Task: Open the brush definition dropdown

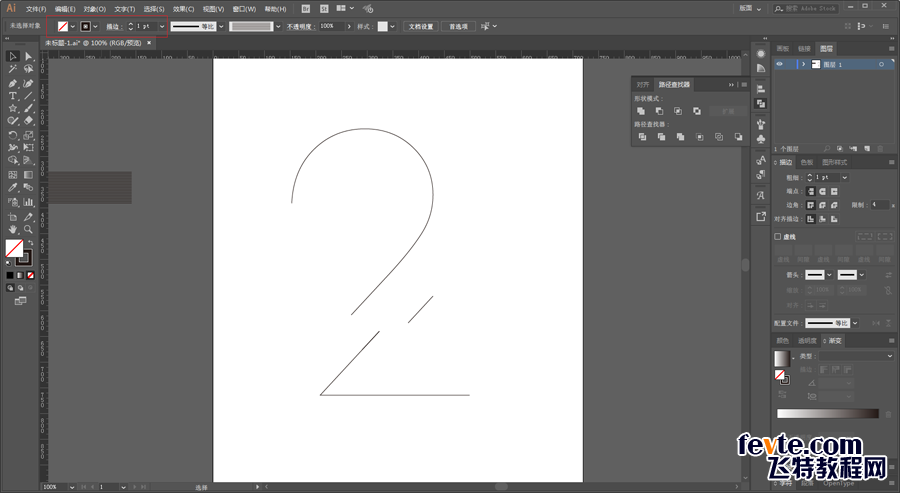Action: (278, 26)
